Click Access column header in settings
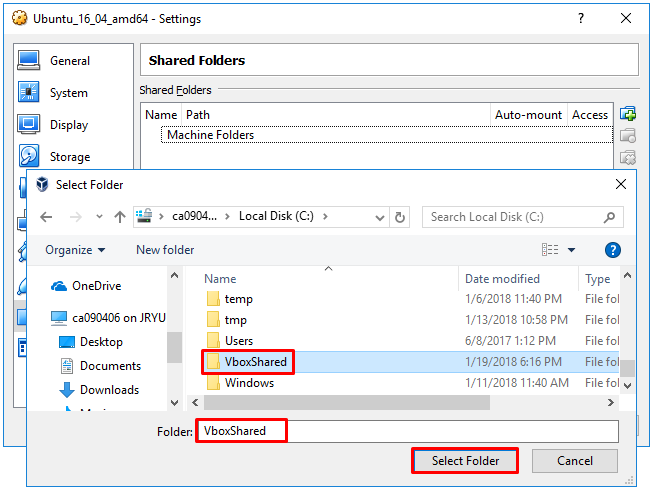The width and height of the screenshot is (653, 492). [590, 115]
